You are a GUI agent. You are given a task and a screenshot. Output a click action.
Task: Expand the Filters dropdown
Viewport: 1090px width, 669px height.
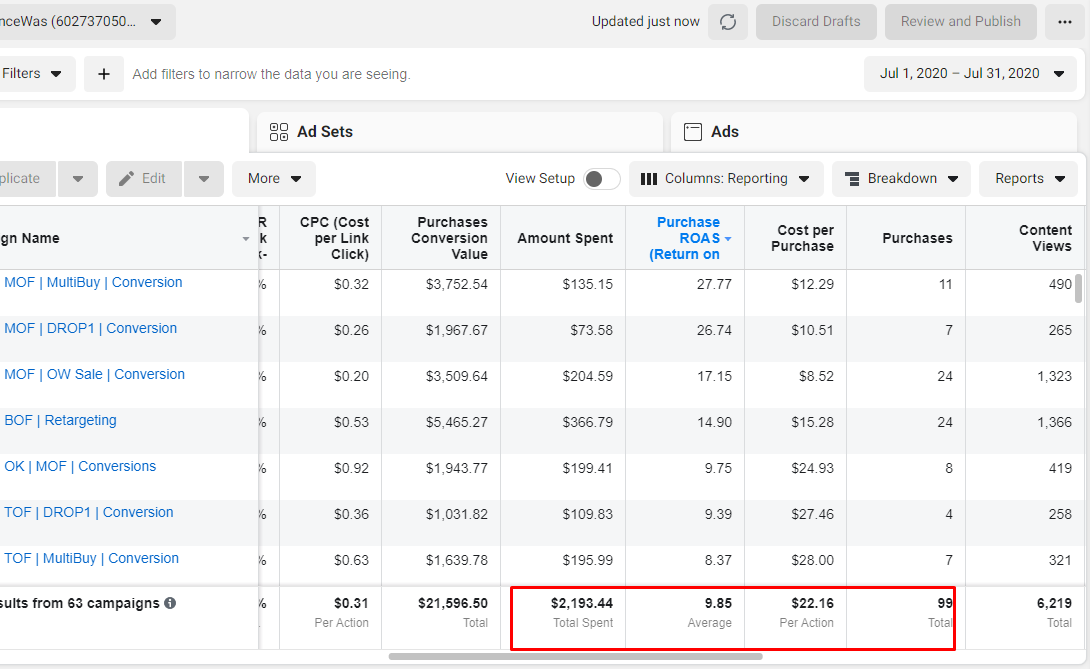[x=32, y=74]
